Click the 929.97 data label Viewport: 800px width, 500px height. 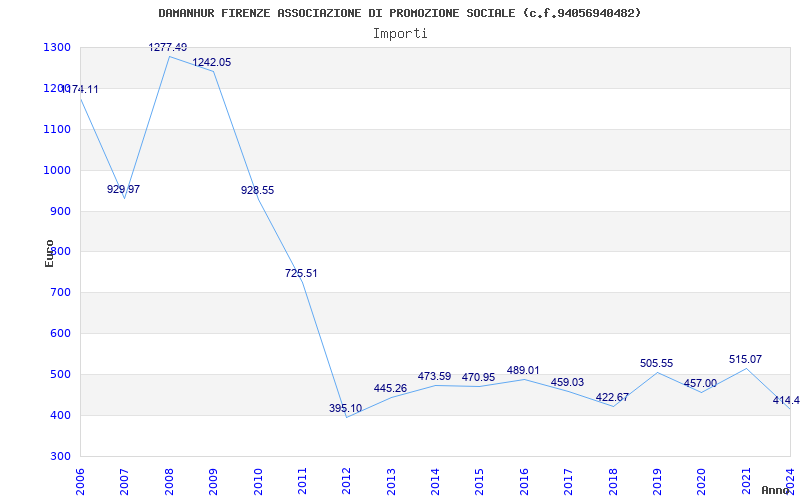pos(123,189)
